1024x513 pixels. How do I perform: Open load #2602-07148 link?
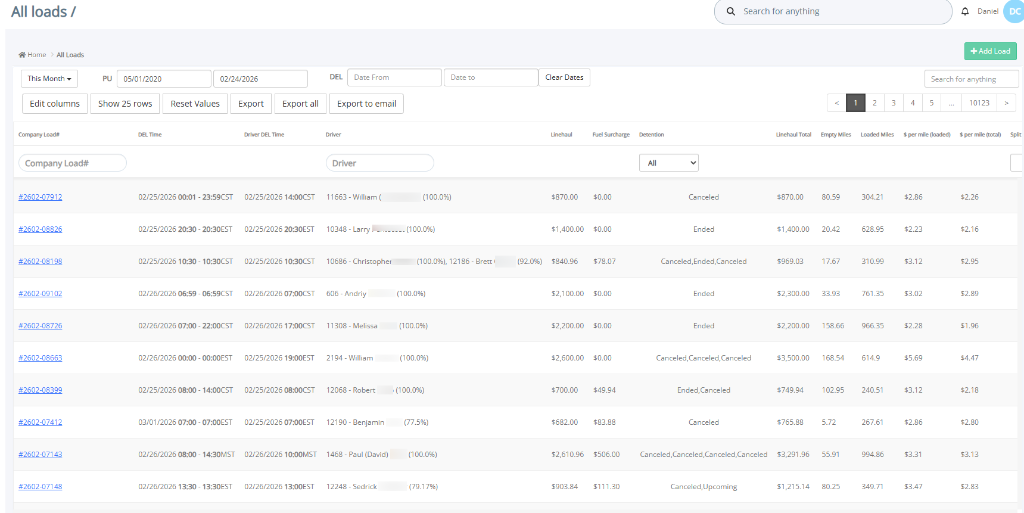(40, 486)
